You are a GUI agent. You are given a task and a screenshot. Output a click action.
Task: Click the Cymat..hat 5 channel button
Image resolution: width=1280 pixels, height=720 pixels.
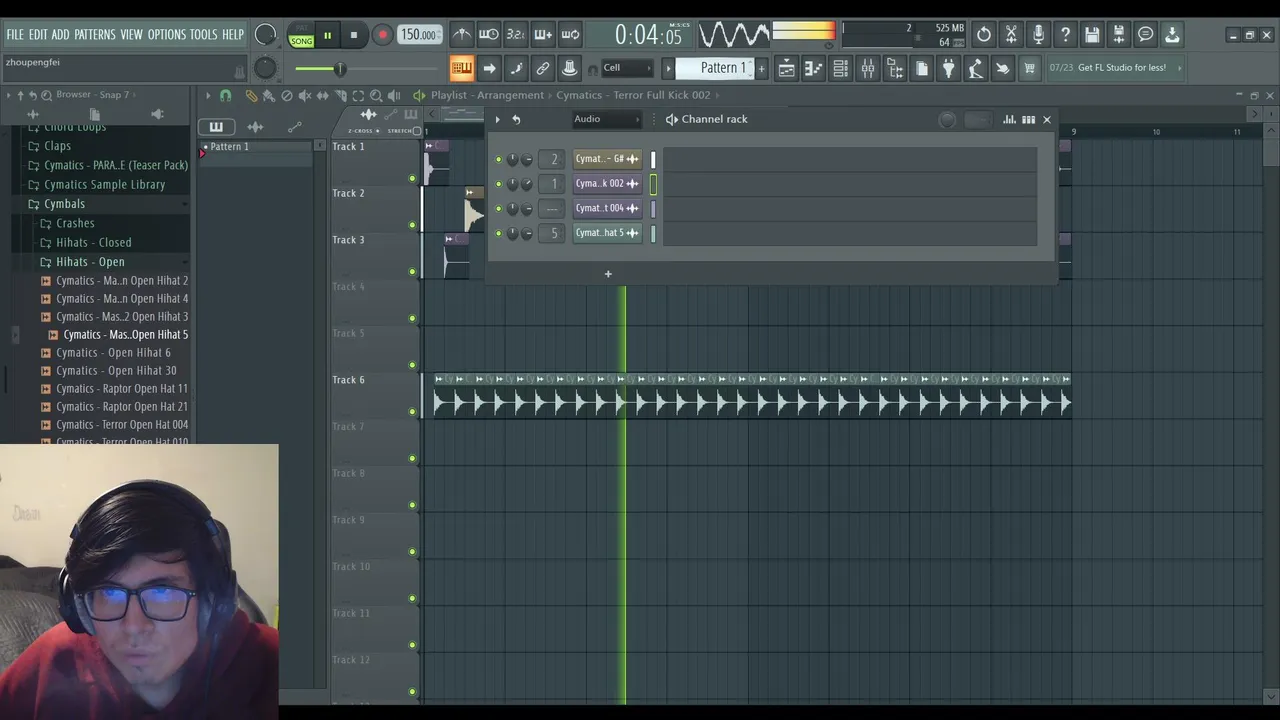(607, 233)
